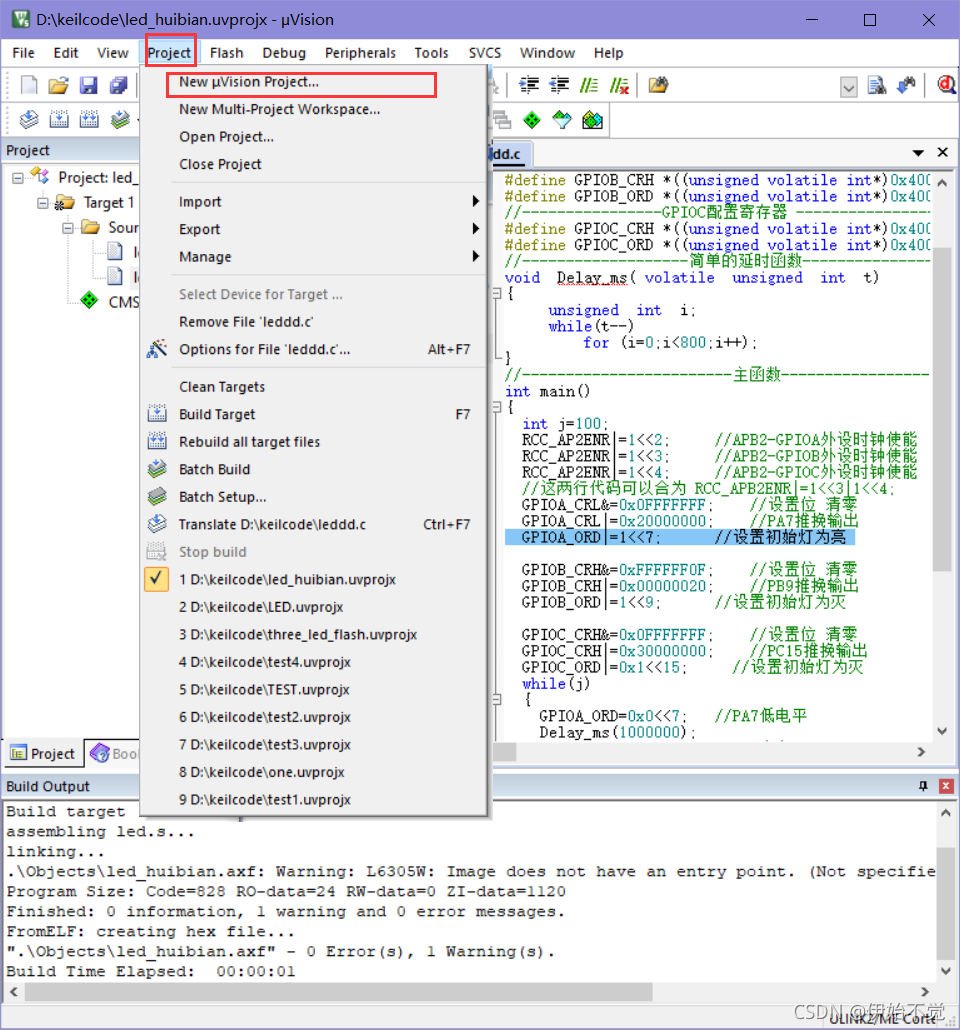
Task: Open the editor window list dropdown arrow
Action: point(919,153)
